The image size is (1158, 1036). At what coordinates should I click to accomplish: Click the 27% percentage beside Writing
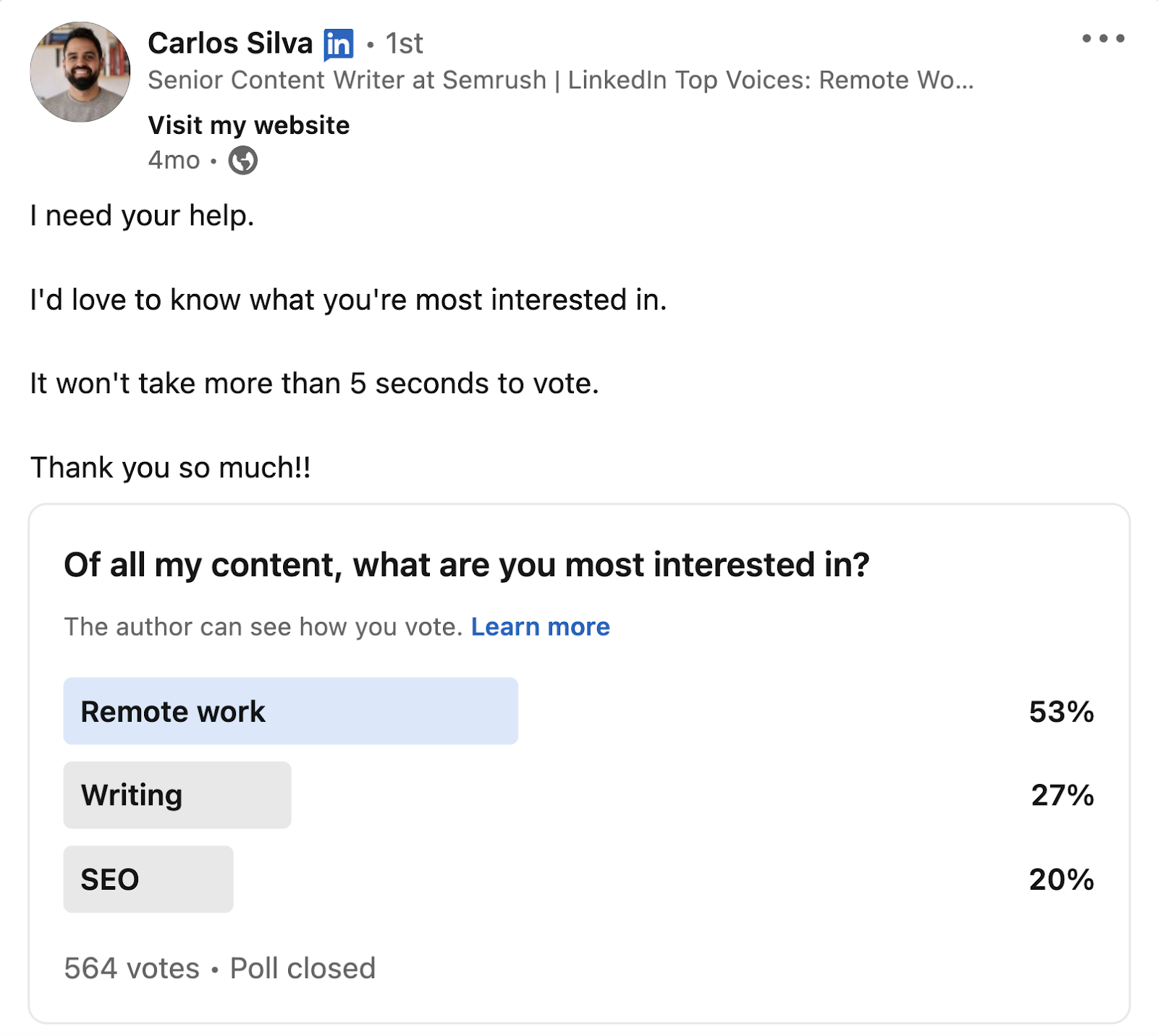coord(1061,796)
